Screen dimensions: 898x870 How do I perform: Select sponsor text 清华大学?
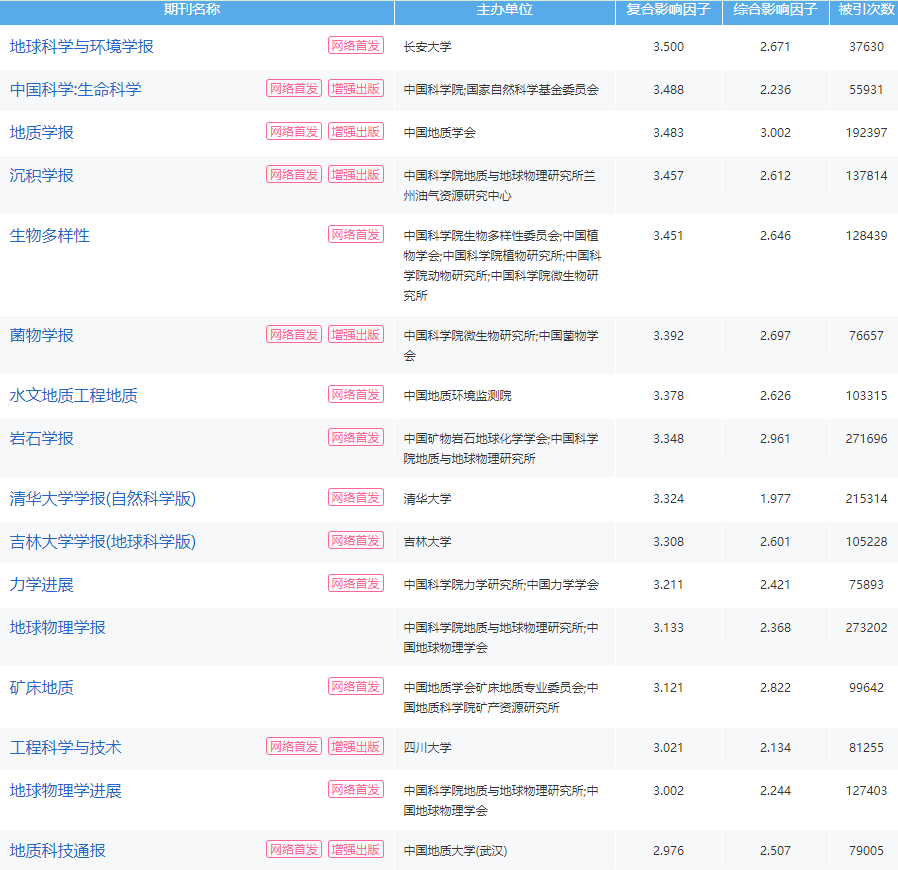click(x=427, y=499)
